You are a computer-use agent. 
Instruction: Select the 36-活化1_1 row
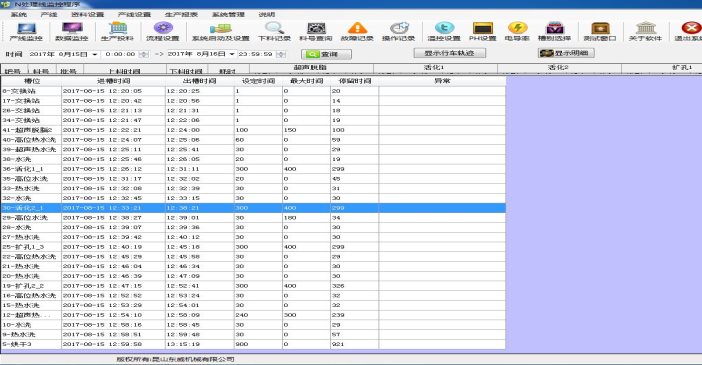click(253, 169)
